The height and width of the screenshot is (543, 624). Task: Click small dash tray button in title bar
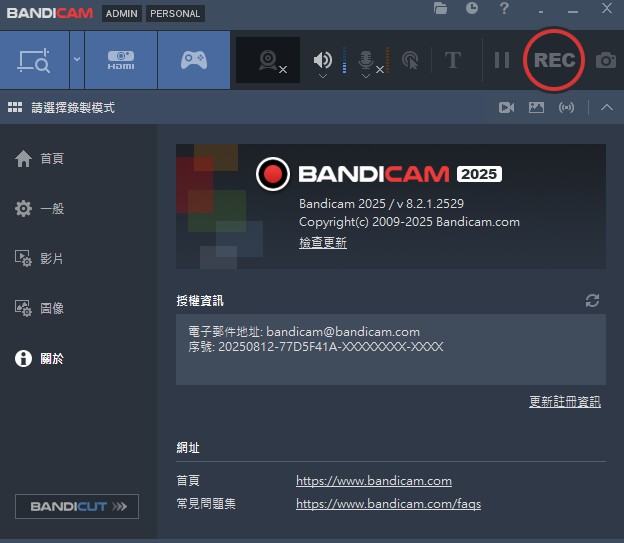click(540, 12)
